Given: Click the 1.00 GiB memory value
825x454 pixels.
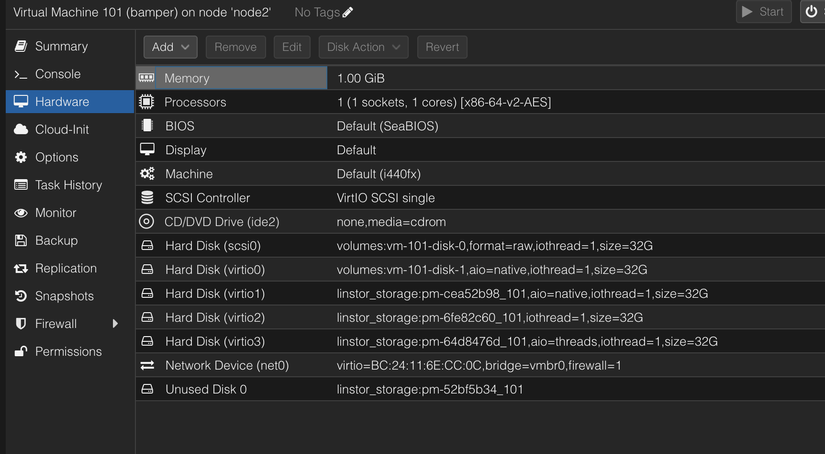Looking at the screenshot, I should click(361, 78).
